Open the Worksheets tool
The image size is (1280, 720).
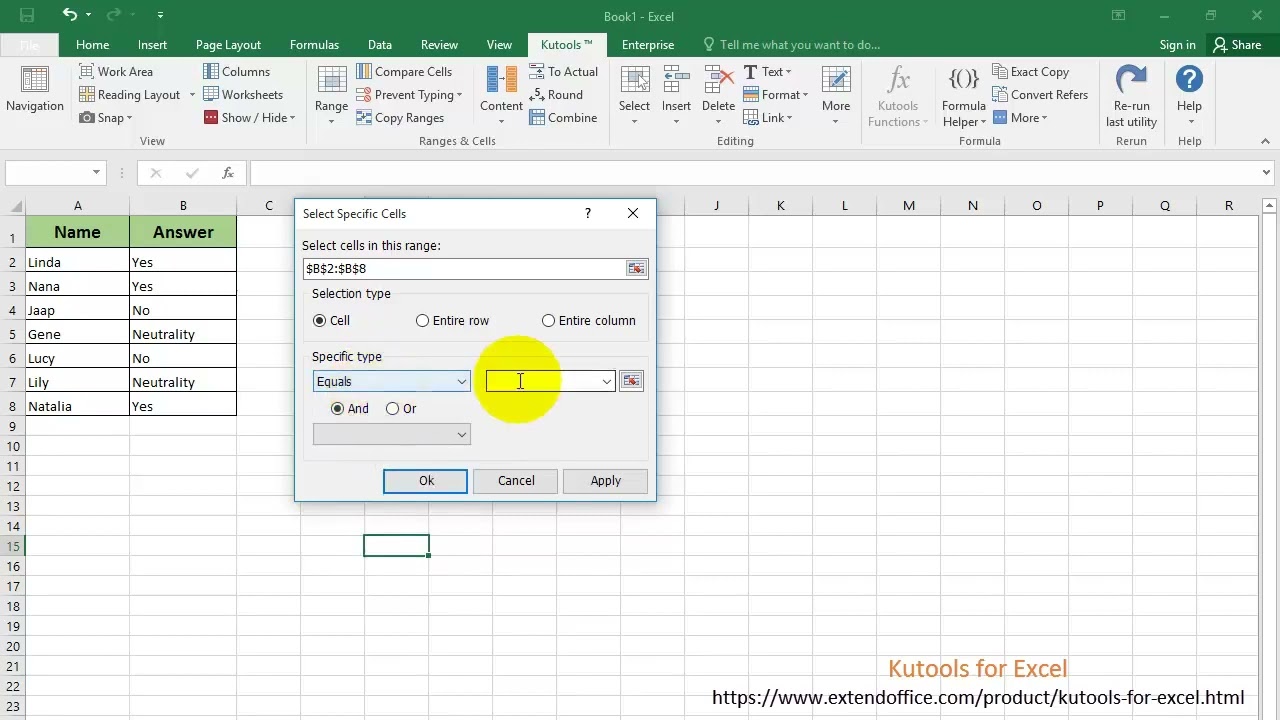click(x=243, y=95)
